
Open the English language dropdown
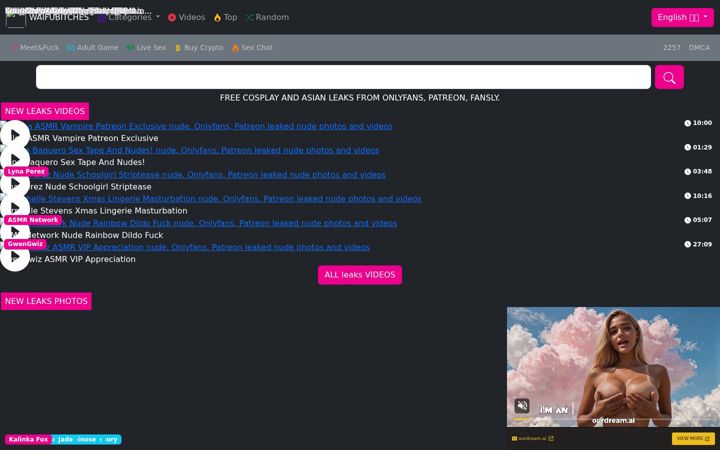pyautogui.click(x=682, y=17)
